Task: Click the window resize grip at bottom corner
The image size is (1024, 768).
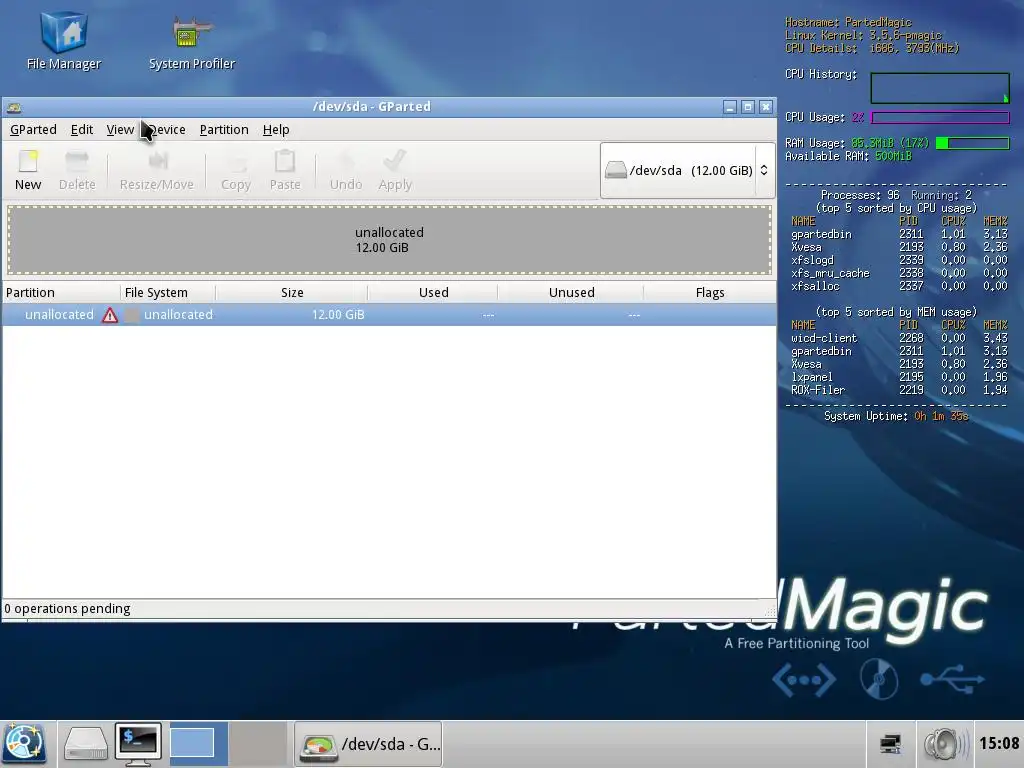Action: [x=770, y=612]
